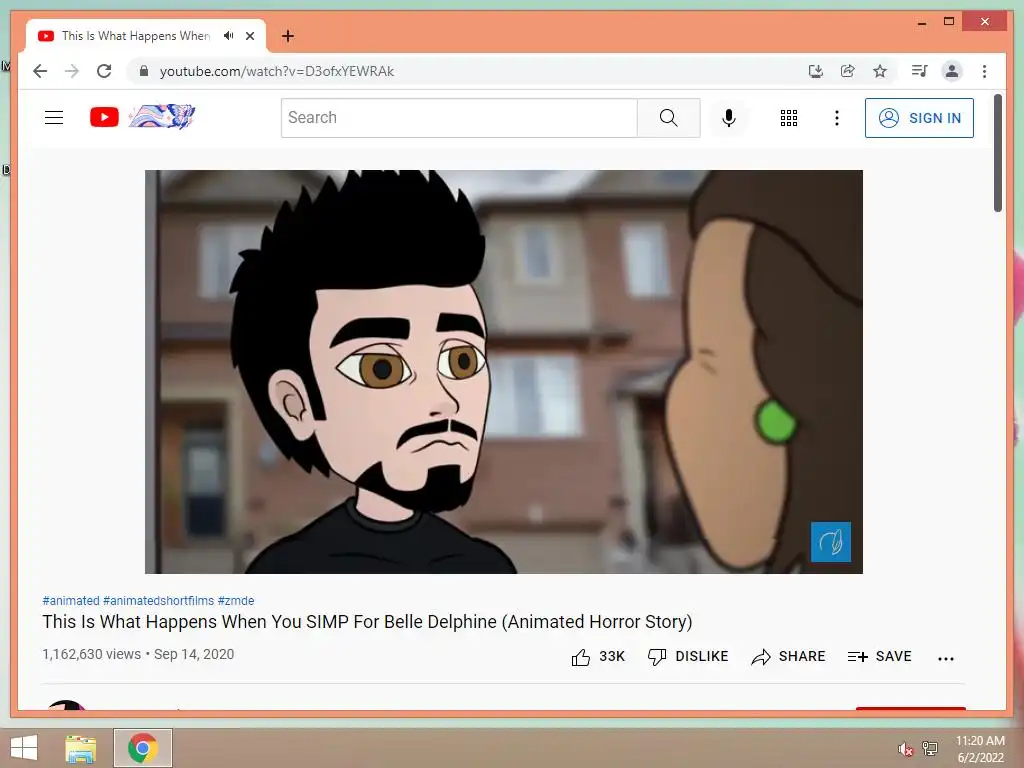Open the taskbar clock showing 11:20 AM
Screen dimensions: 1024x768
click(x=980, y=749)
